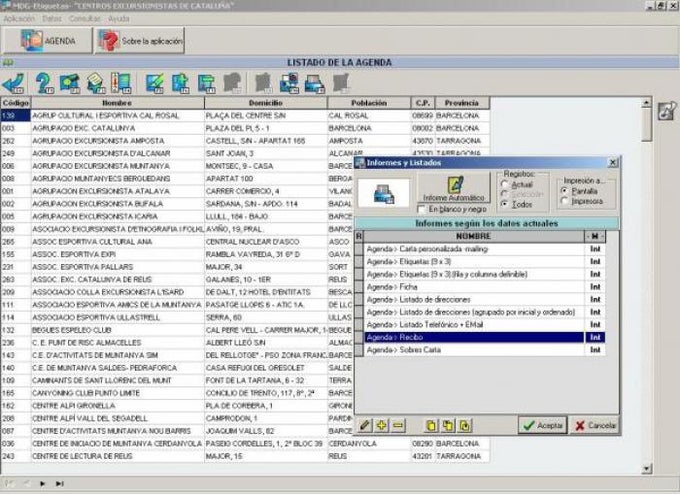Select row BEGUES ESPELEO CLUB

[177, 330]
